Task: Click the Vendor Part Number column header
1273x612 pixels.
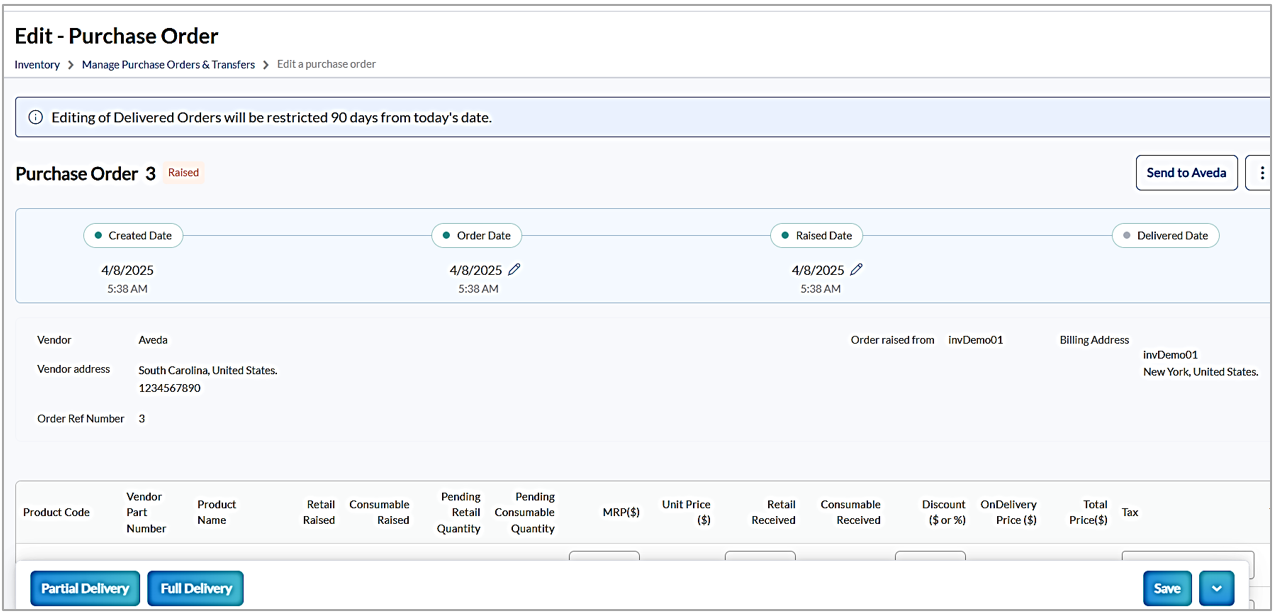Action: pyautogui.click(x=146, y=512)
